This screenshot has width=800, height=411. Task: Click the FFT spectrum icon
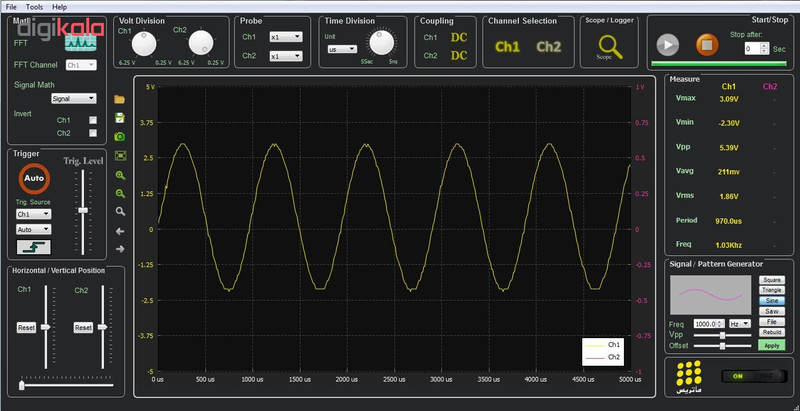[x=79, y=43]
